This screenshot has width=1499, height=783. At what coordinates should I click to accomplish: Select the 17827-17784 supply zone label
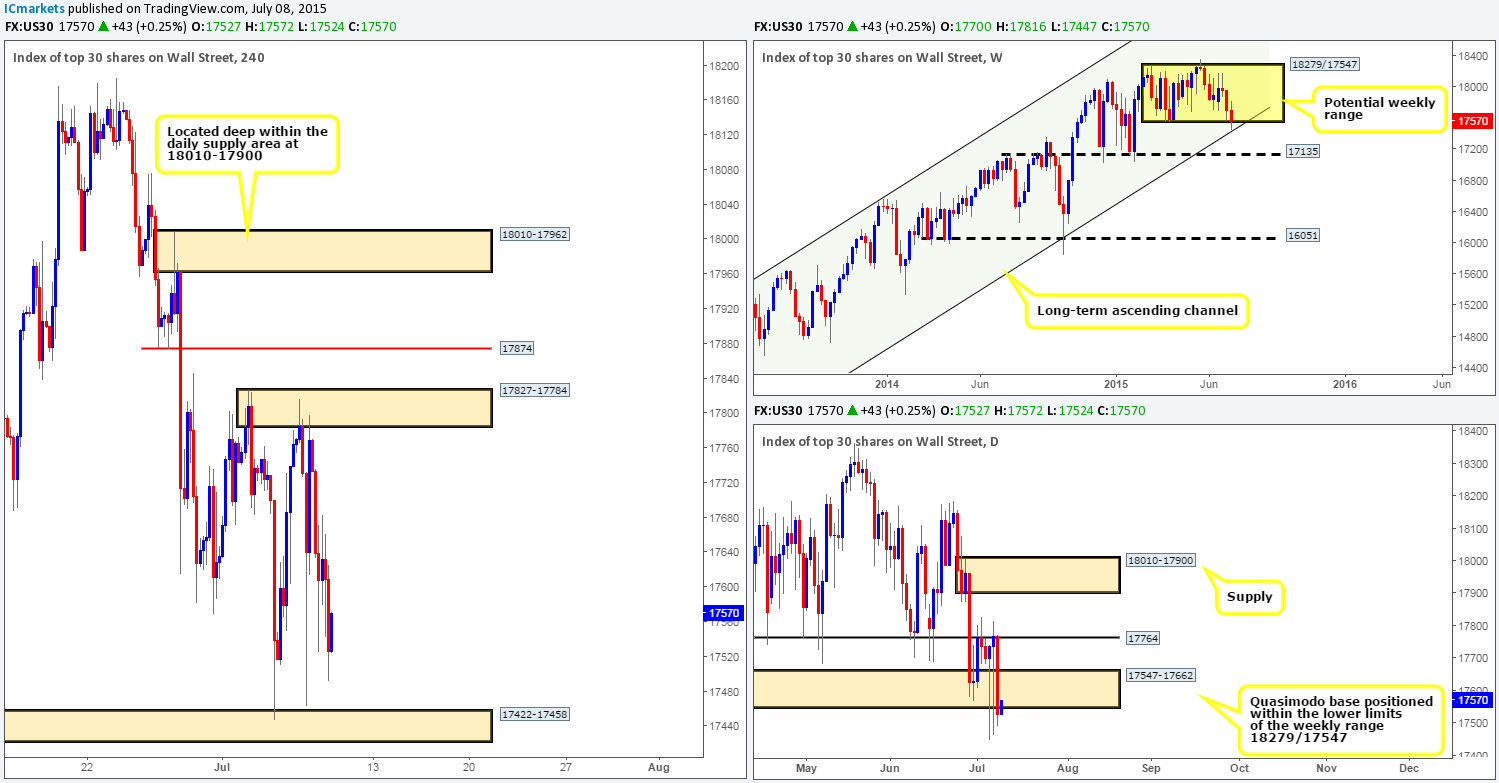pos(533,390)
